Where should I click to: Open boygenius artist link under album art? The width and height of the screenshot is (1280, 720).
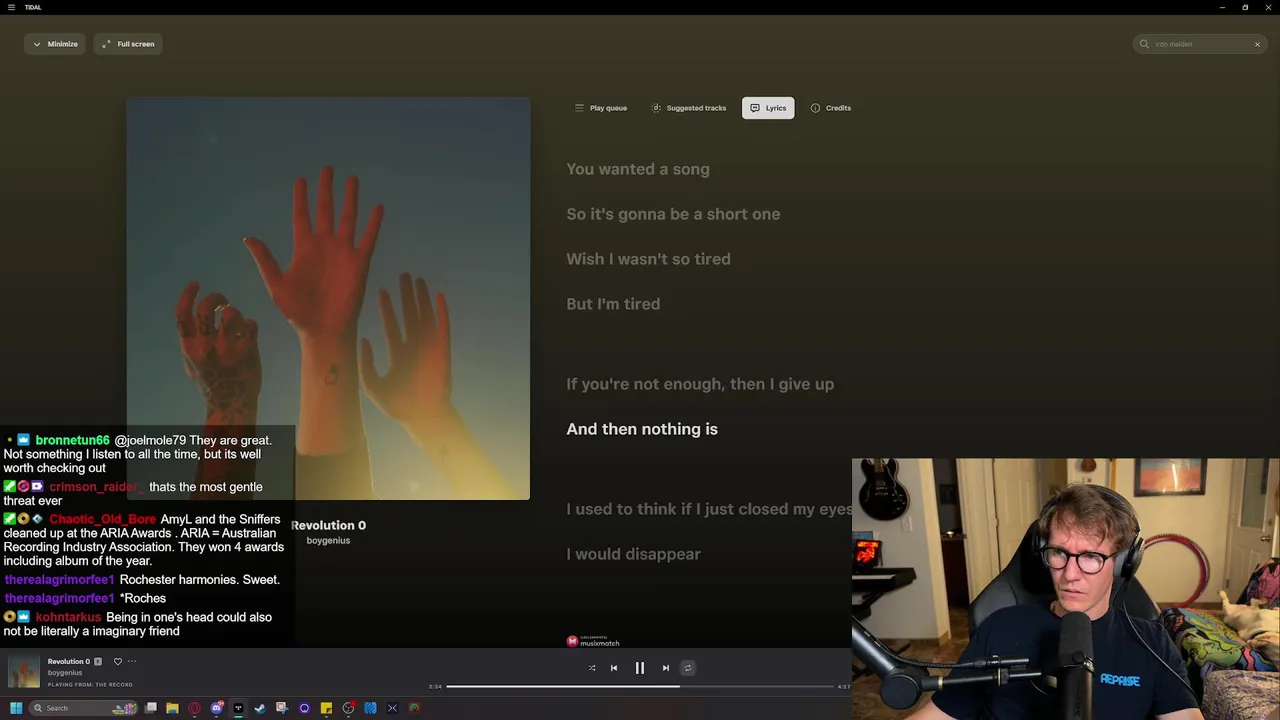(328, 541)
